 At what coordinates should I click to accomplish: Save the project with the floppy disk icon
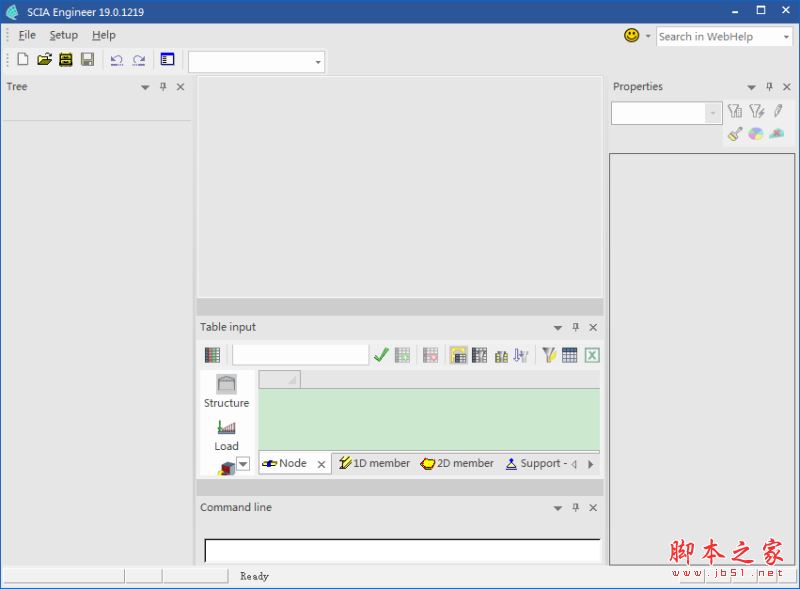pos(87,59)
